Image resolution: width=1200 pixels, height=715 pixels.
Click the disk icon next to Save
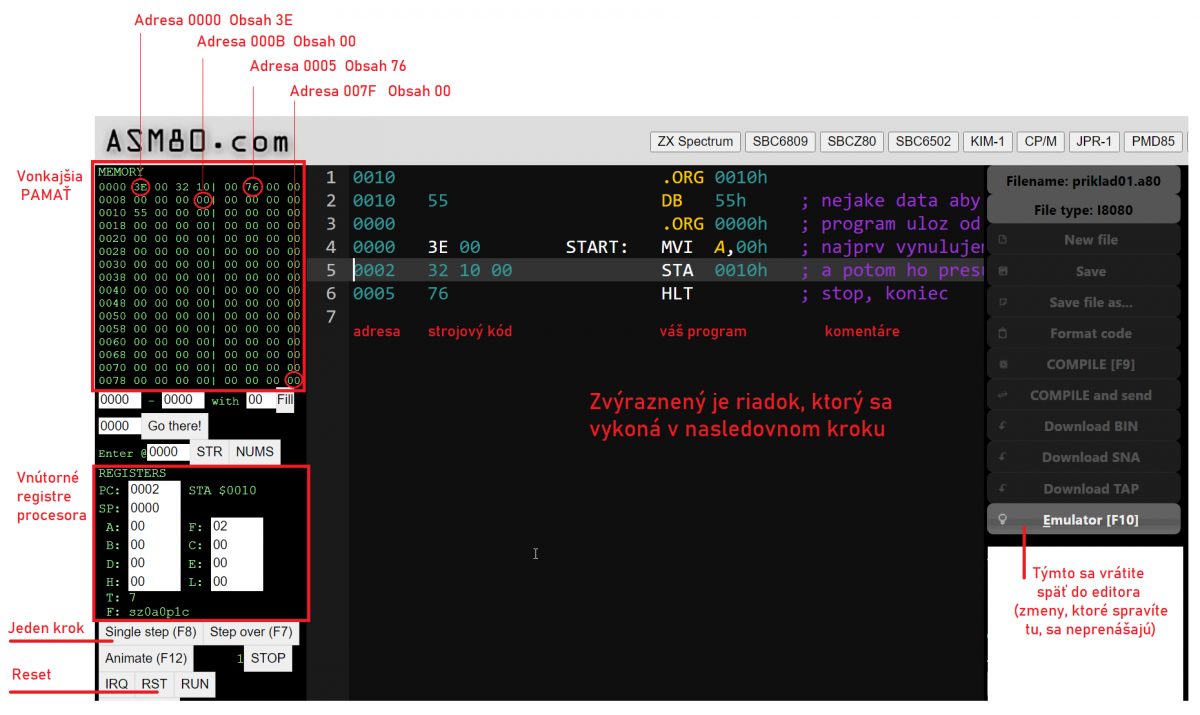(1002, 271)
